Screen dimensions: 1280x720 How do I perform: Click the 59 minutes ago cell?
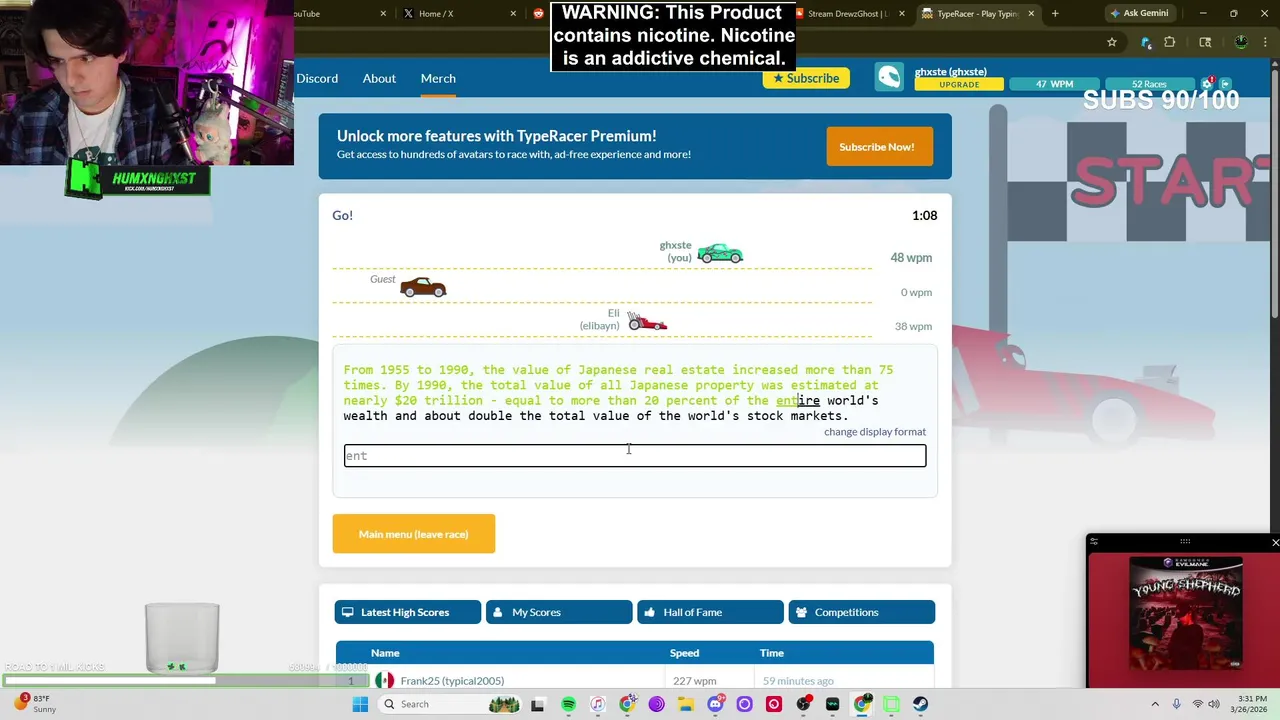point(798,681)
